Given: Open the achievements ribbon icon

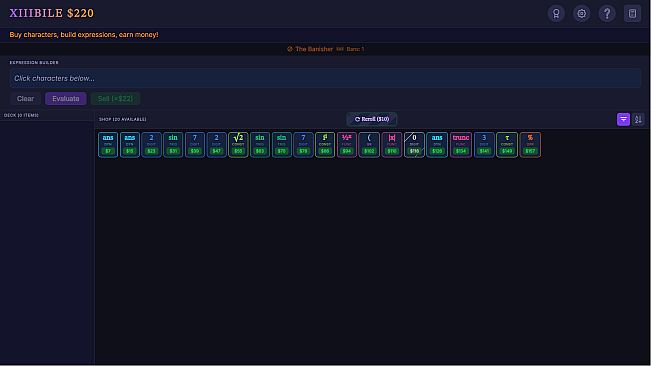Looking at the screenshot, I should [x=556, y=13].
